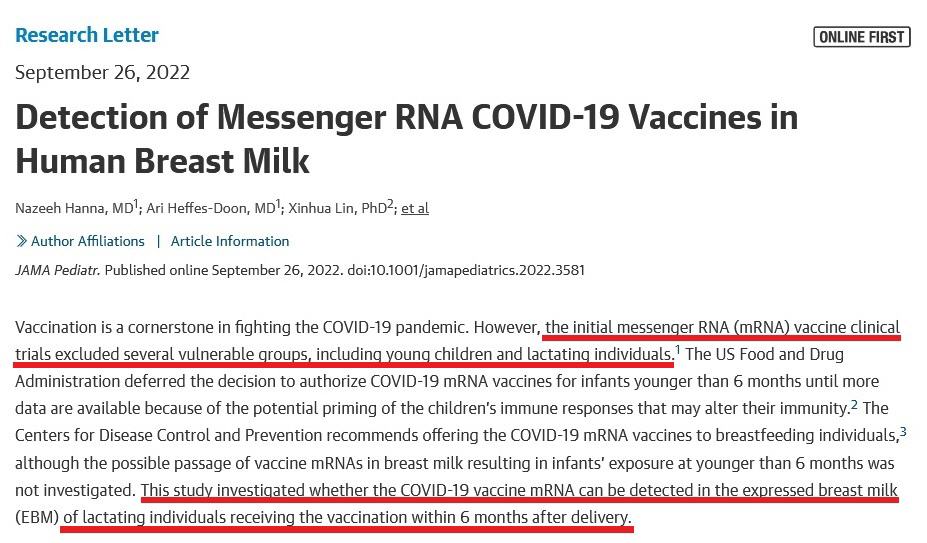Click the 'et al' authors link

415,208
